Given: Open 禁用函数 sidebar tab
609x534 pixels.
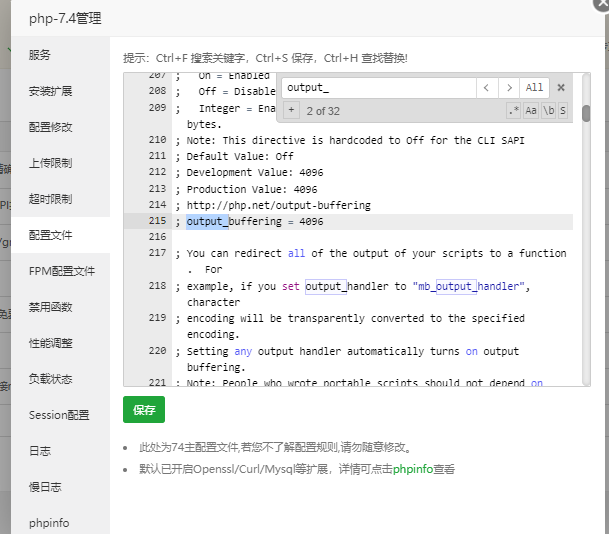Looking at the screenshot, I should 50,307.
